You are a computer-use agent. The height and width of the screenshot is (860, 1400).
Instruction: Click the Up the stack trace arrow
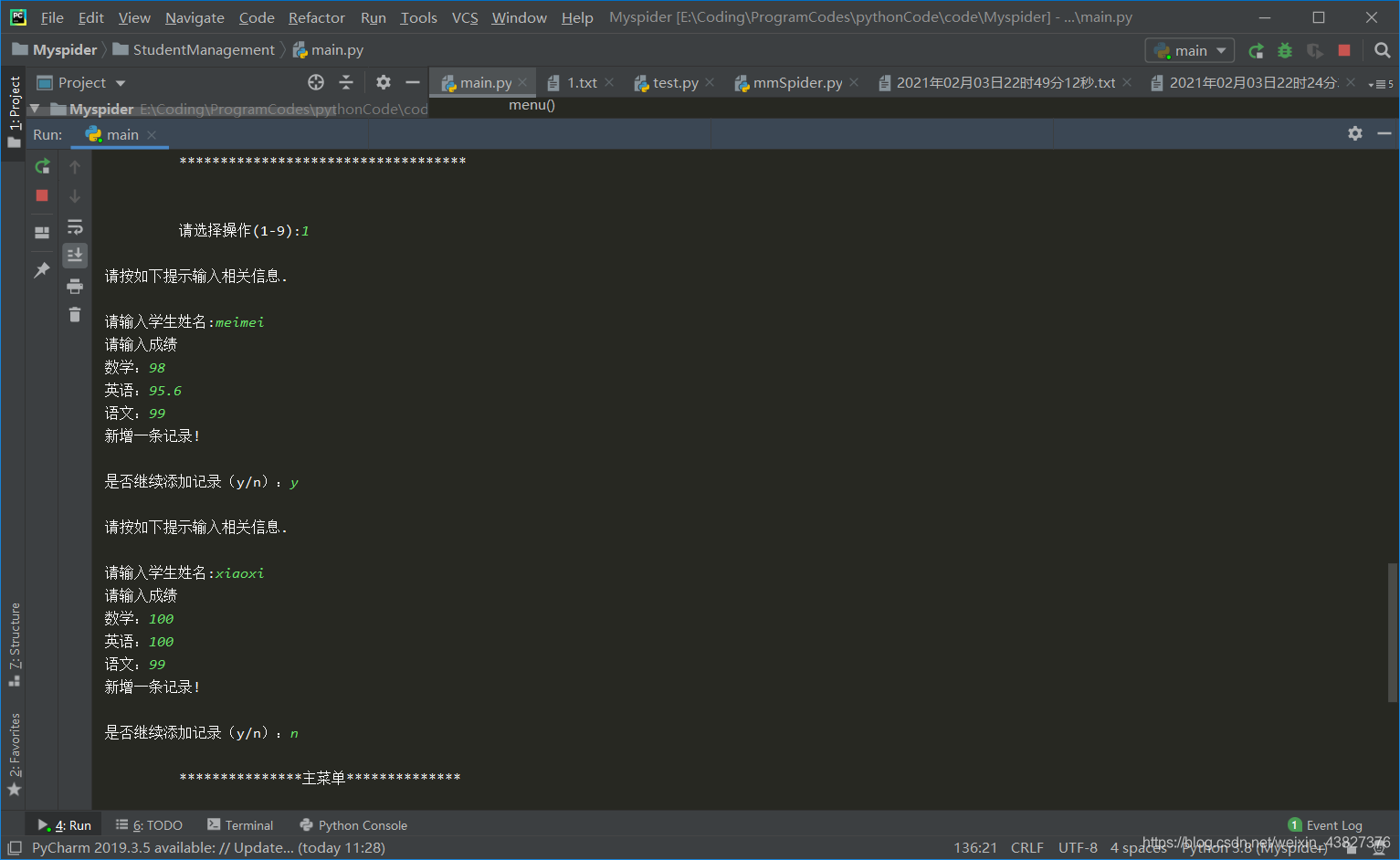(x=75, y=166)
